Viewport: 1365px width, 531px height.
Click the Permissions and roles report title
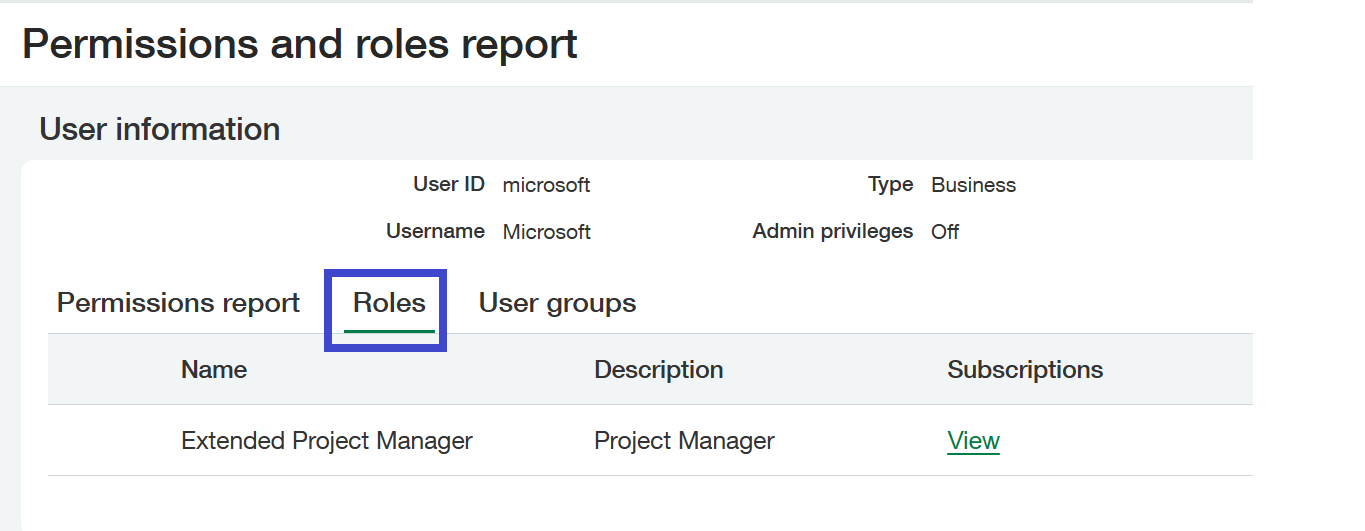(300, 44)
